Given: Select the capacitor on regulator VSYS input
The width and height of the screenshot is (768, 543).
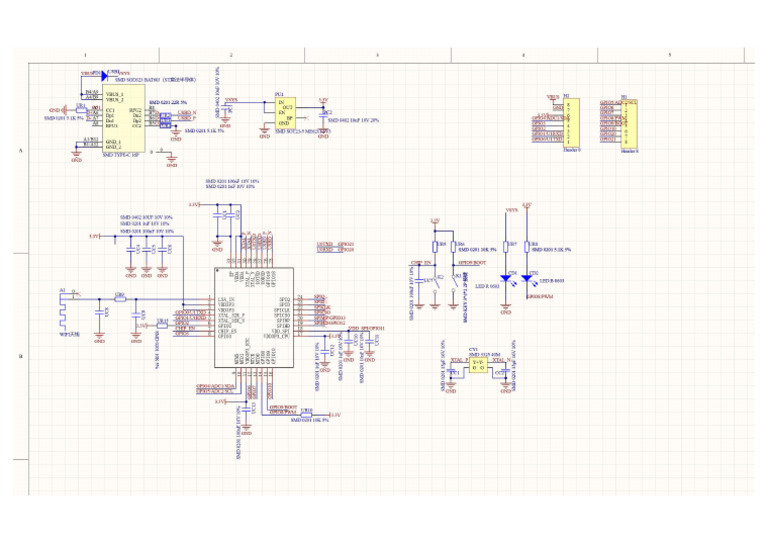Looking at the screenshot, I should [x=226, y=109].
